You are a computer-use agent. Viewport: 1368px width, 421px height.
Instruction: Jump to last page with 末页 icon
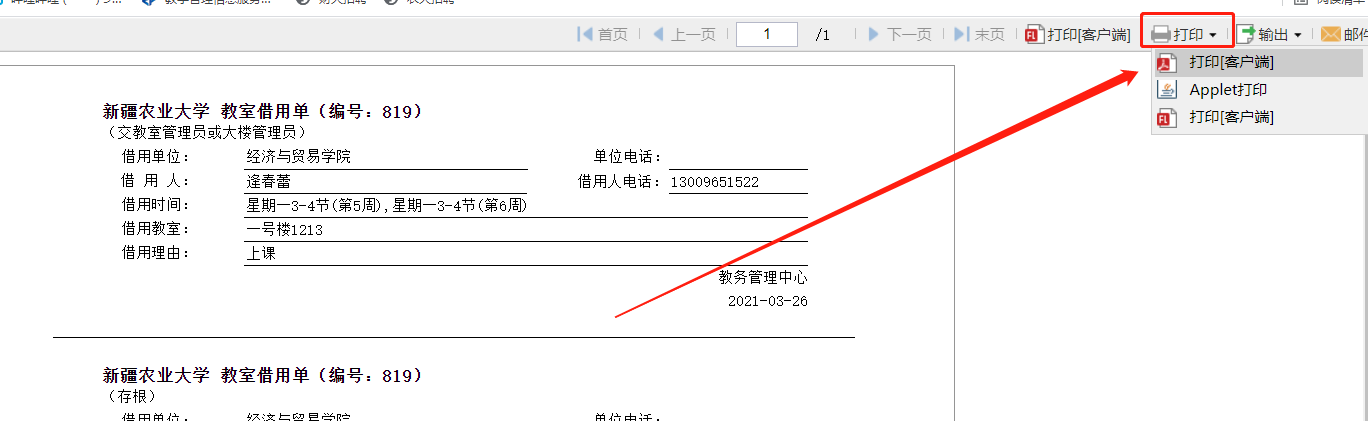pos(962,34)
